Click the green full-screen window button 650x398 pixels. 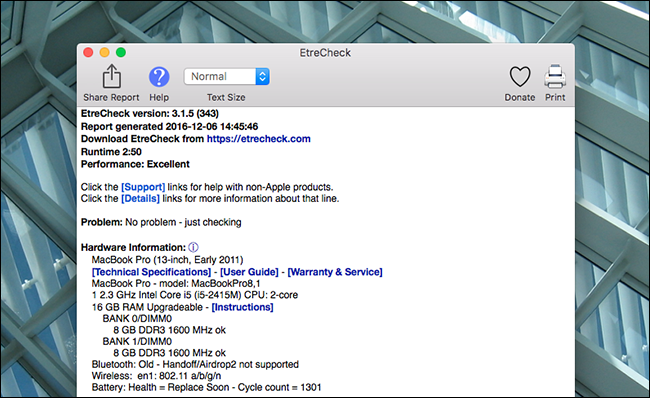121,52
